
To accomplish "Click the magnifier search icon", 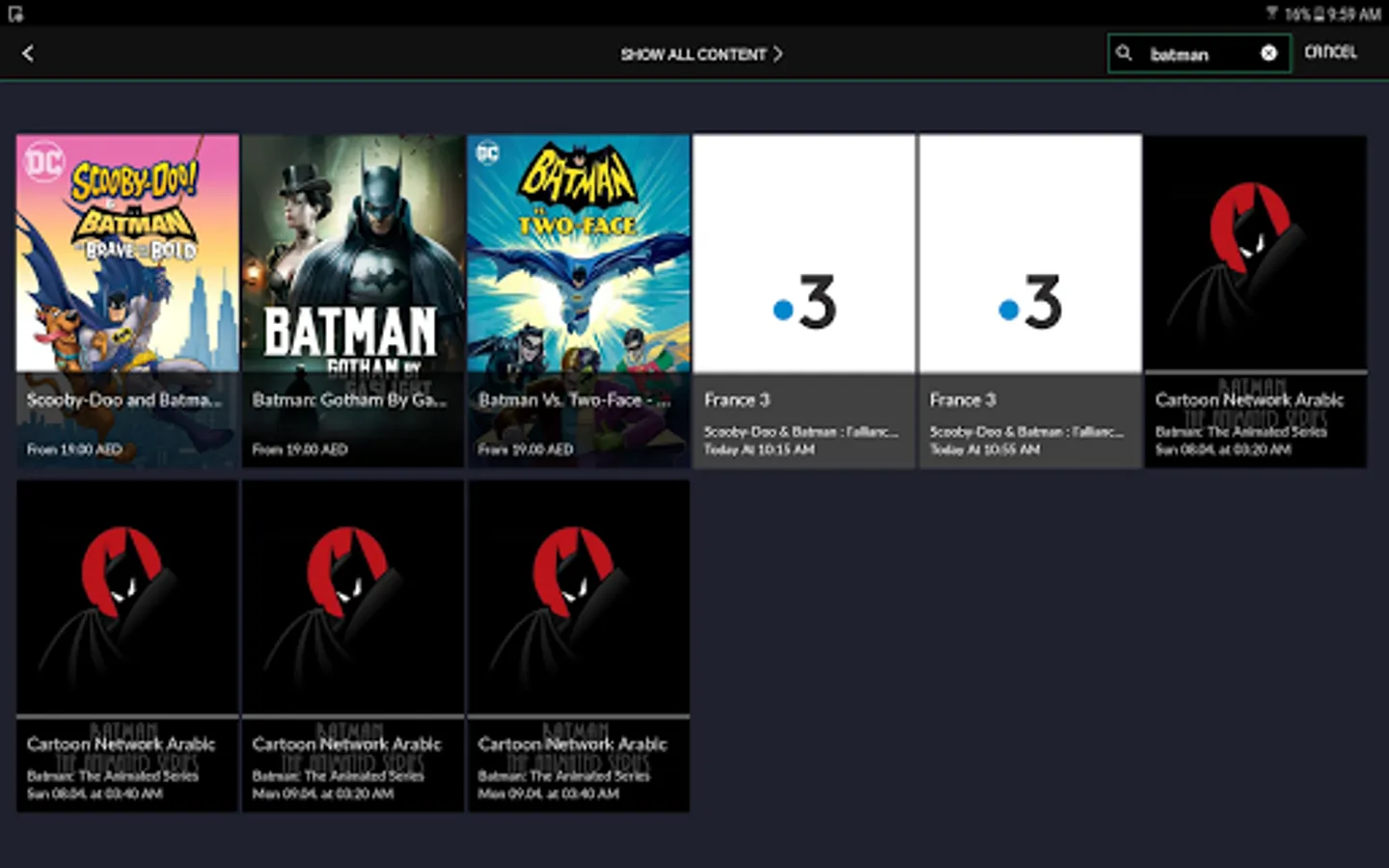I will point(1124,54).
